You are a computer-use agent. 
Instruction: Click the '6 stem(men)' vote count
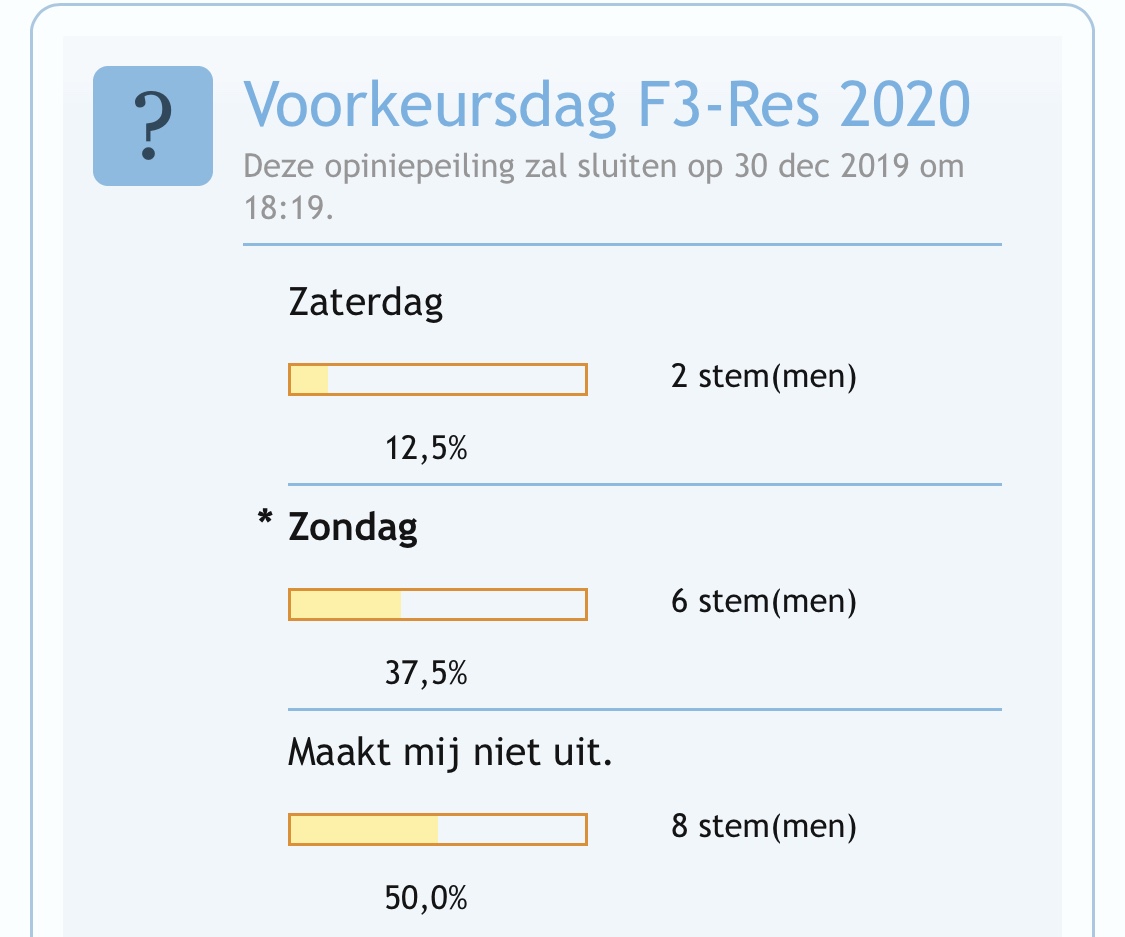tap(763, 602)
